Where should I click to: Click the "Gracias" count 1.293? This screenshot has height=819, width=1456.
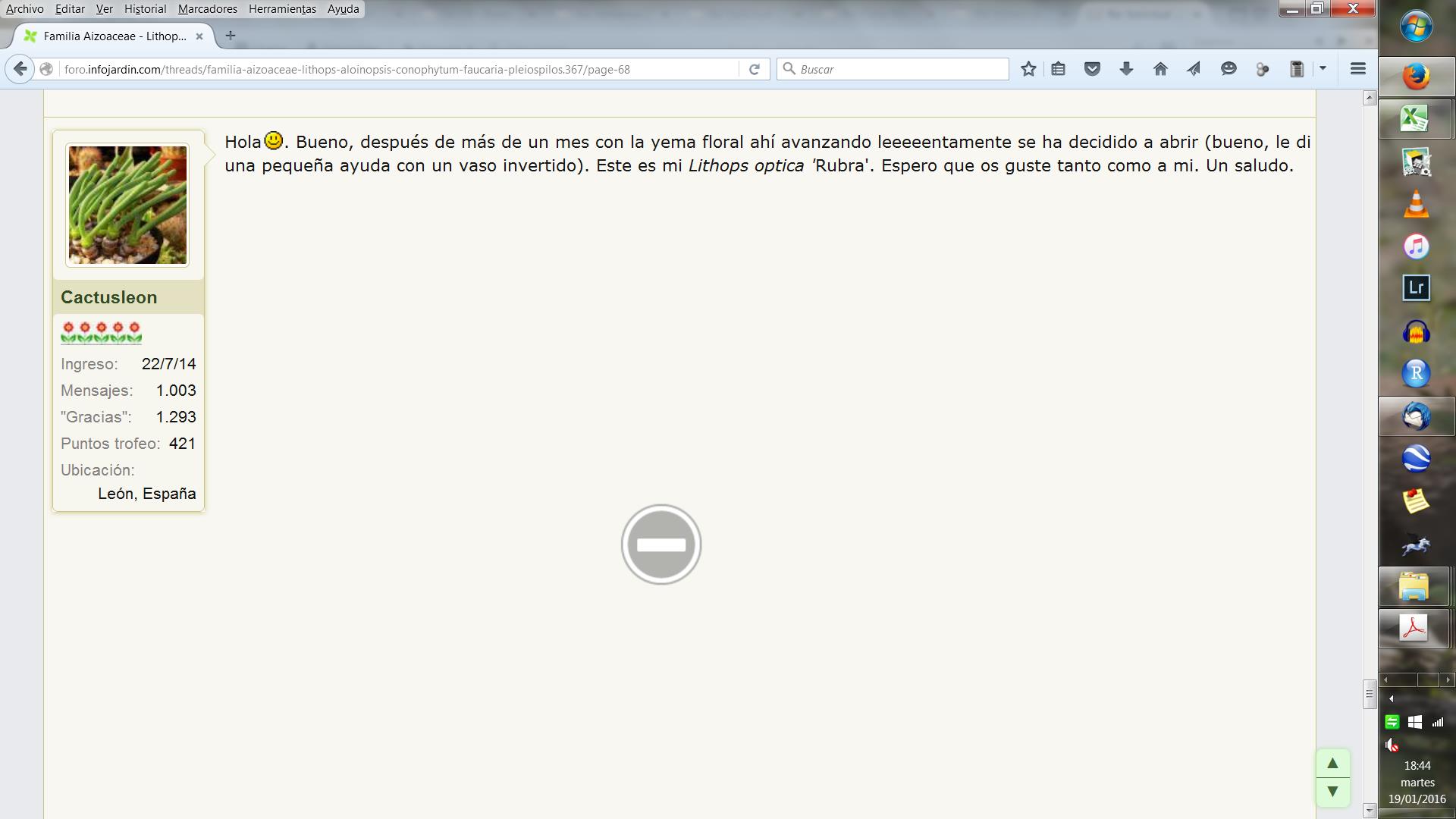coord(176,417)
